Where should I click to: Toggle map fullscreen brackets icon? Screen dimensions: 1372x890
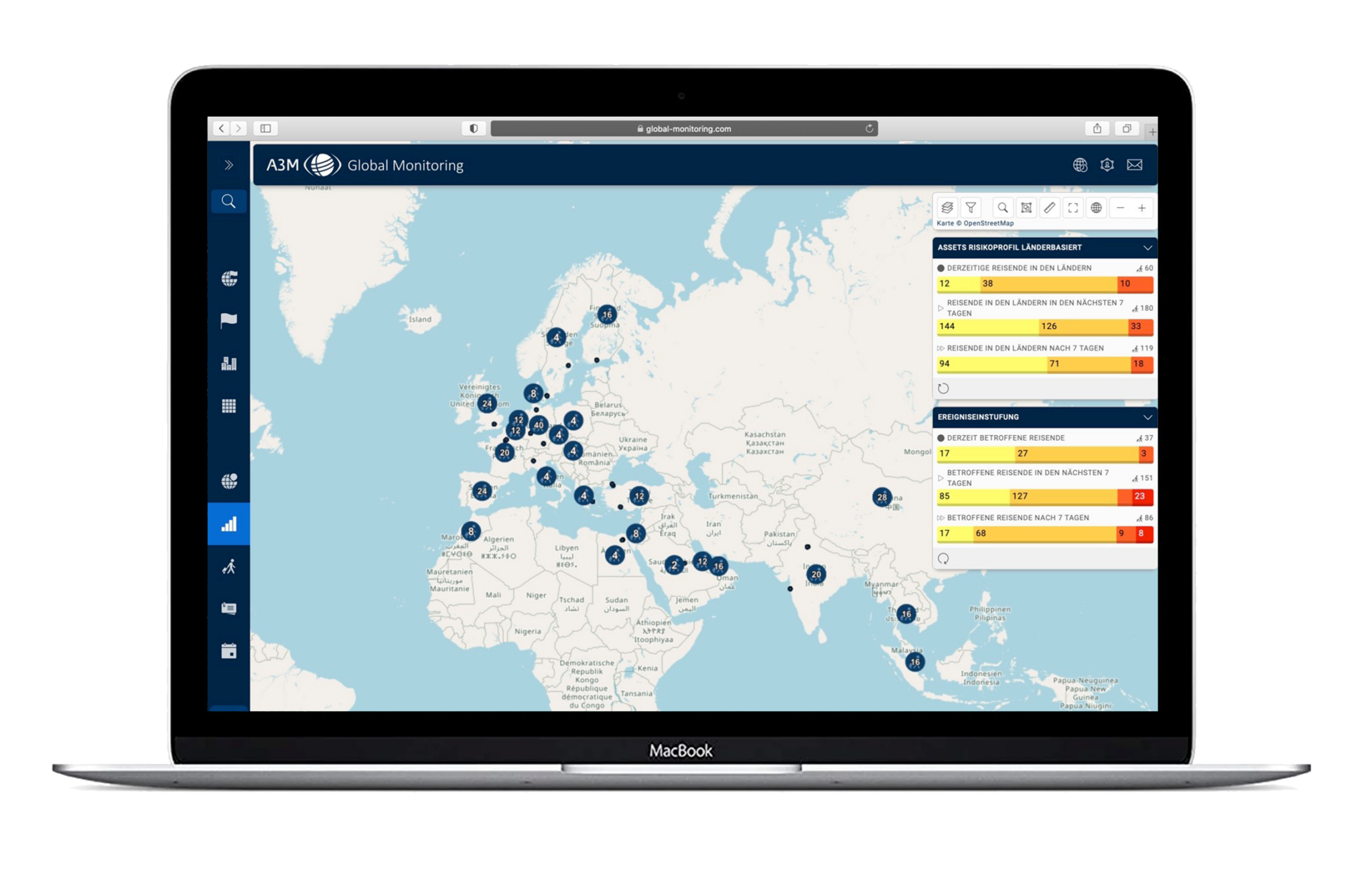pos(1073,208)
